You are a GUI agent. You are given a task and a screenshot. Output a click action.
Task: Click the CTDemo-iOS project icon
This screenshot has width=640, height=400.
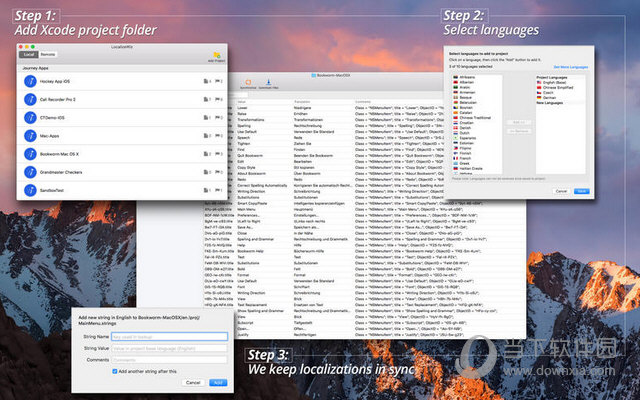[30, 118]
